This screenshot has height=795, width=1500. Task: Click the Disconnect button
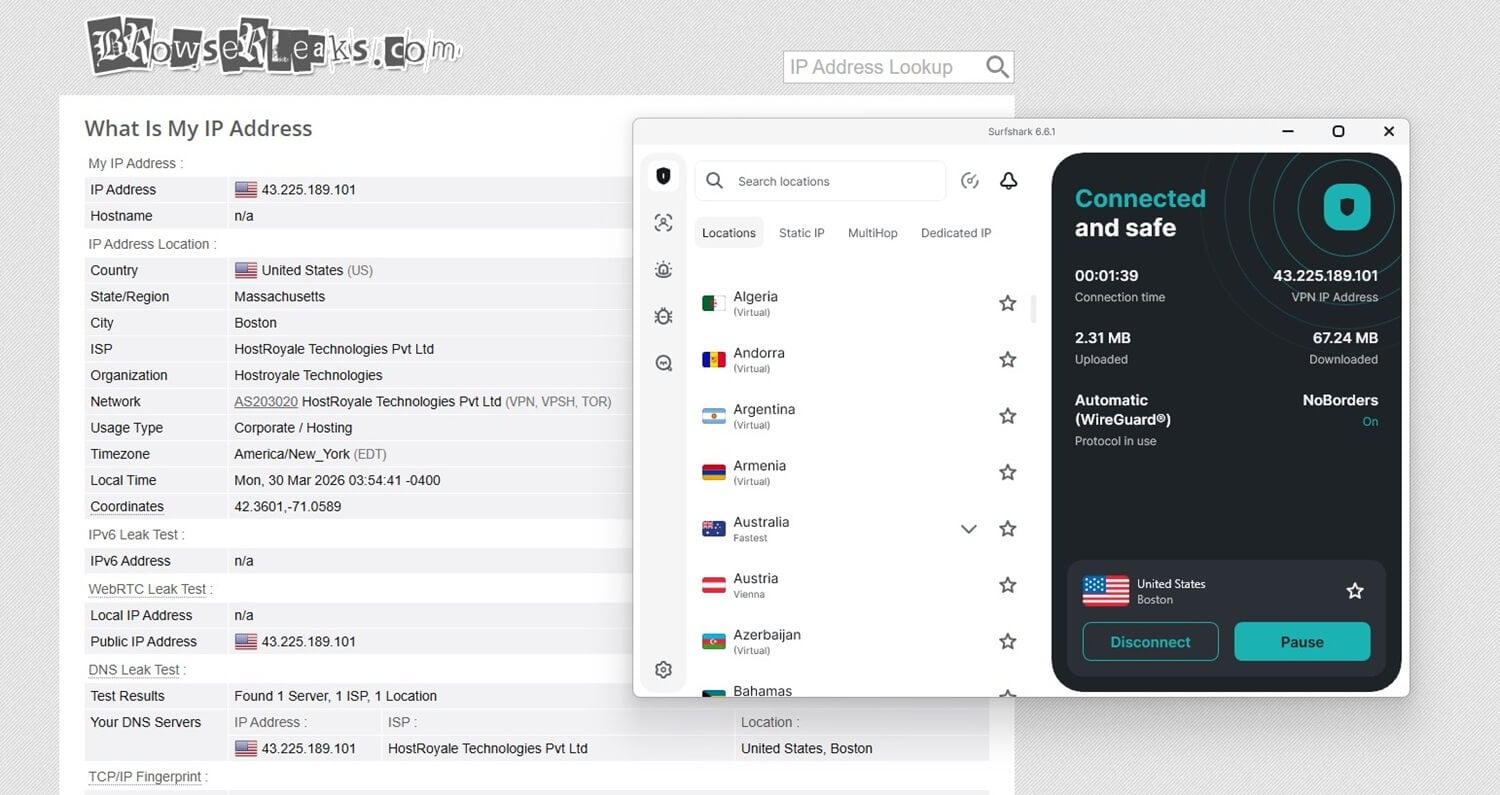click(1150, 642)
